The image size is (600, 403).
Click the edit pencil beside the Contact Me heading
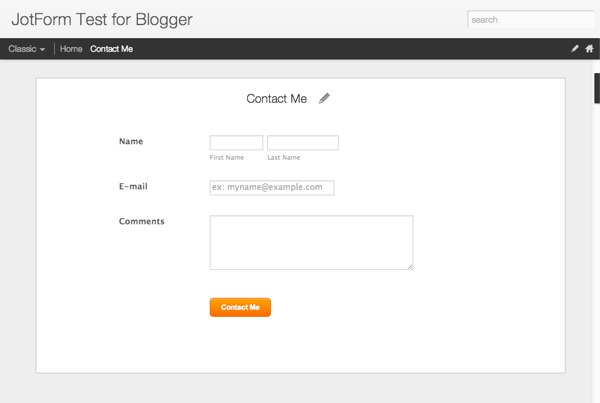point(324,98)
